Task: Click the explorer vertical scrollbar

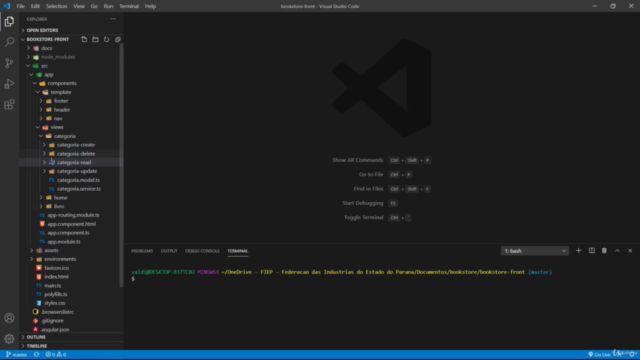Action: pyautogui.click(x=121, y=165)
